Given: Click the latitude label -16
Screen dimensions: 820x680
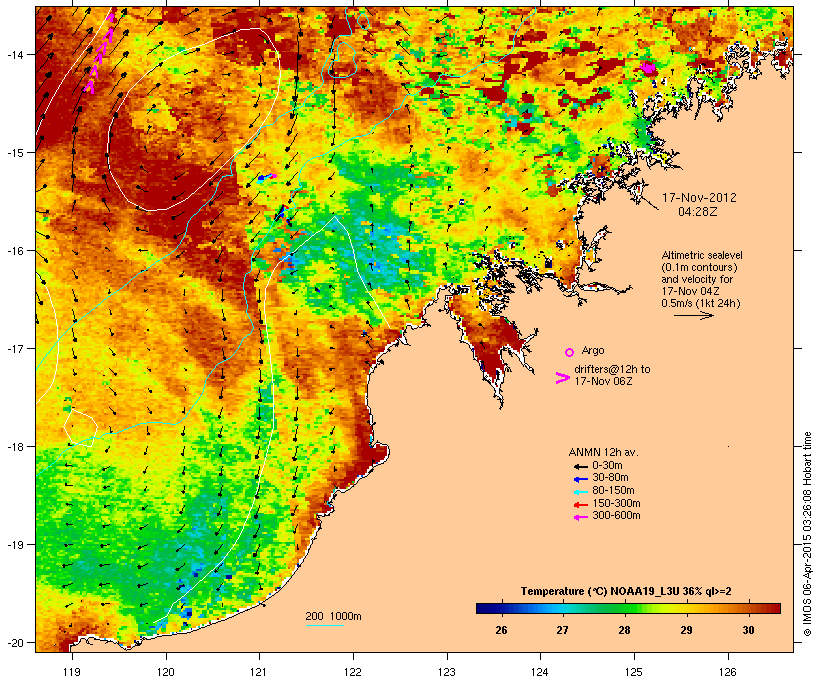Looking at the screenshot, I should (x=14, y=251).
